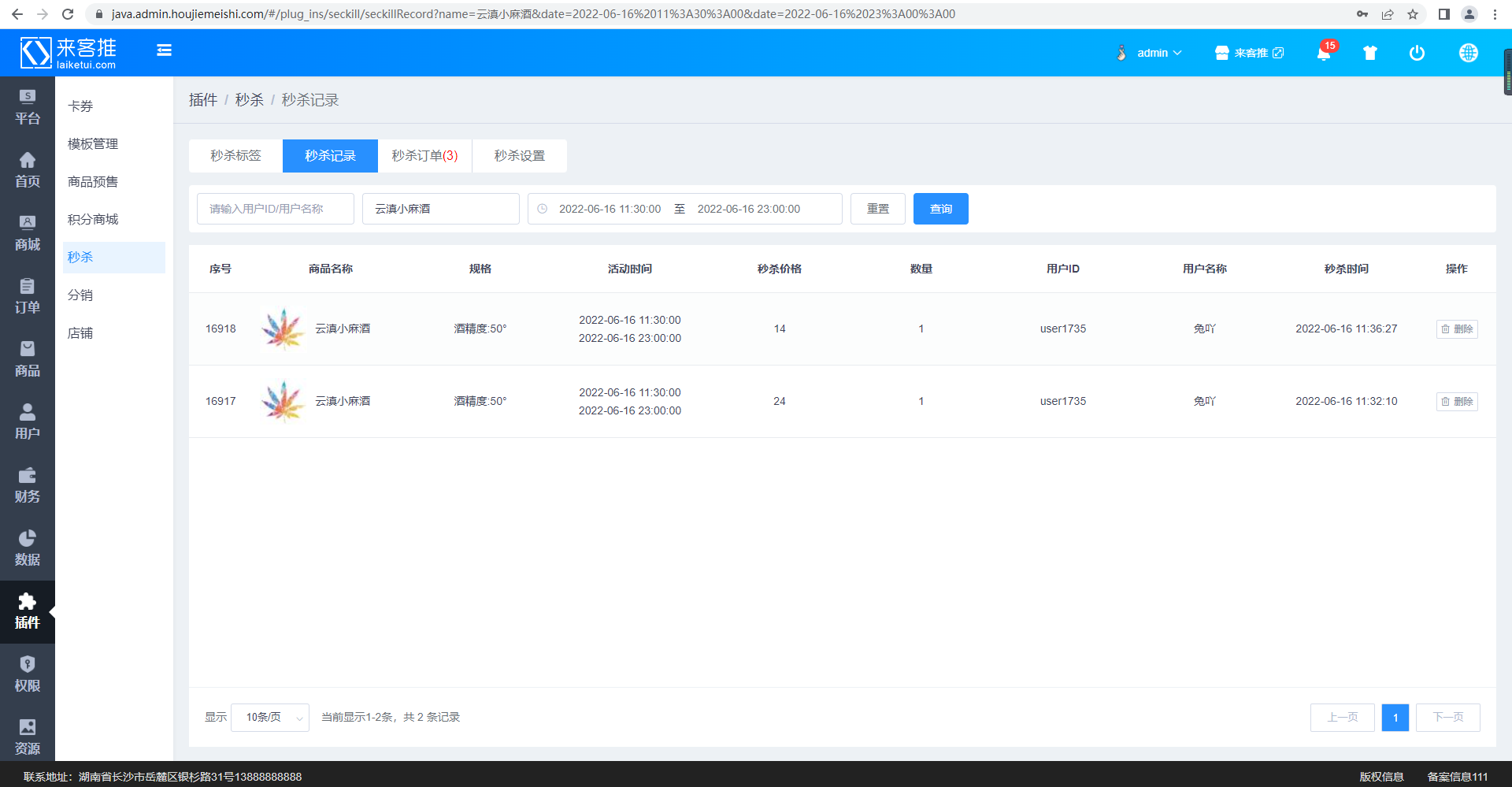
Task: Open 积分商城 in the plugin submenu
Action: [114, 220]
